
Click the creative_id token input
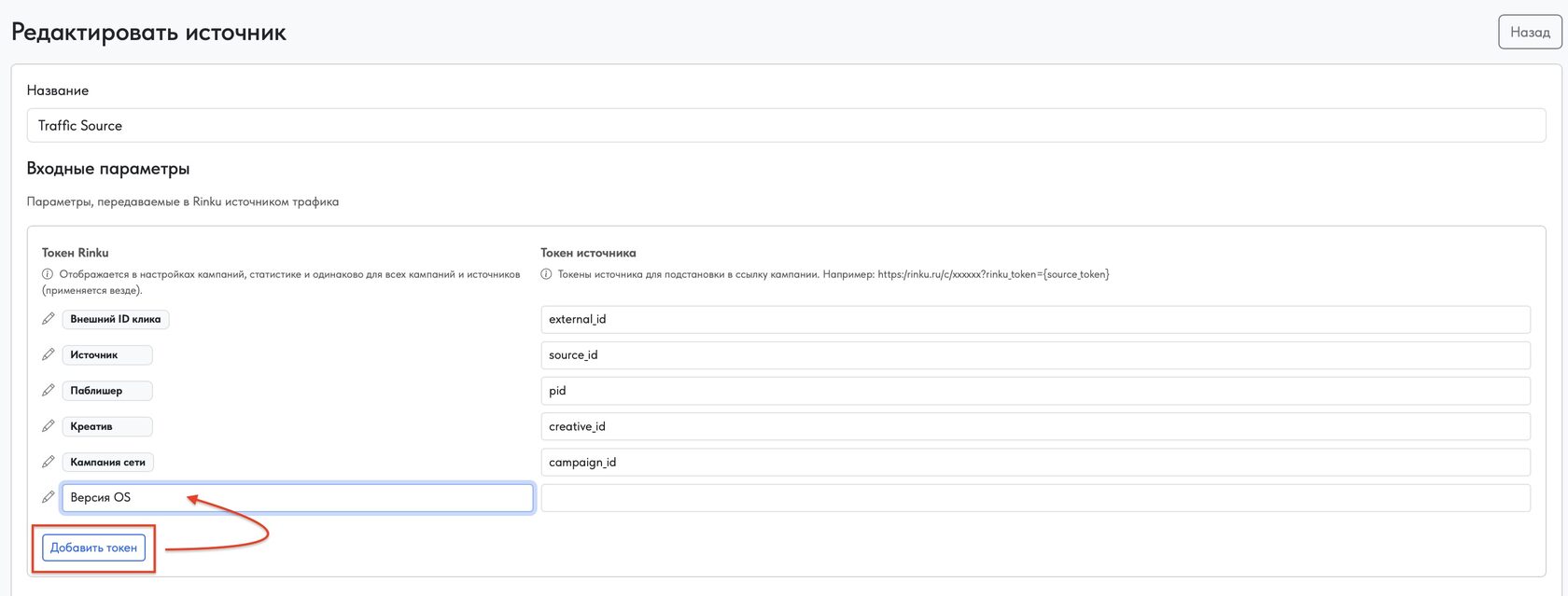(1035, 426)
